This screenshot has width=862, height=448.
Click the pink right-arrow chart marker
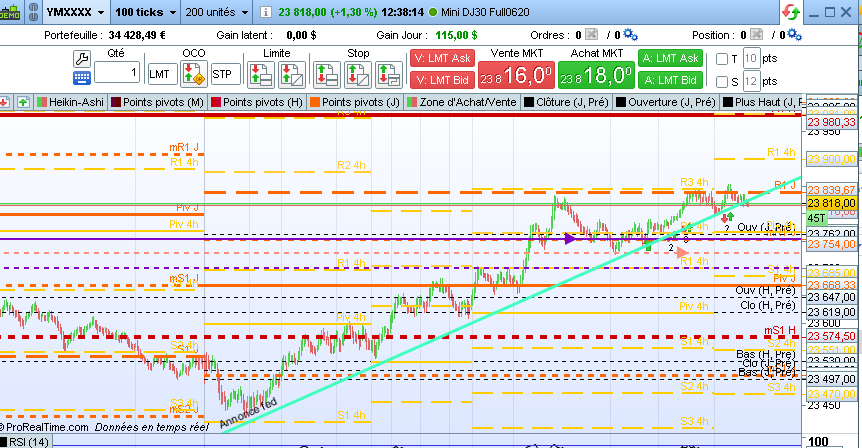click(682, 252)
